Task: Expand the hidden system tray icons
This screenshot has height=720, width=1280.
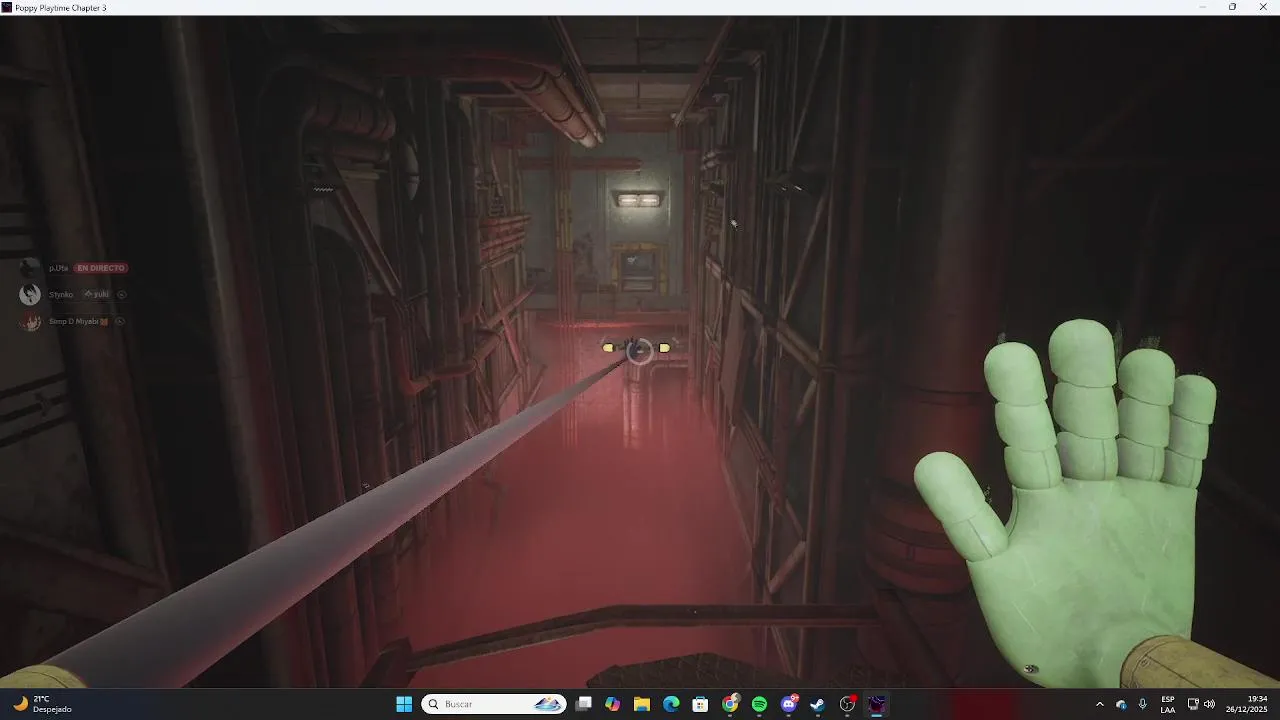Action: tap(1100, 704)
